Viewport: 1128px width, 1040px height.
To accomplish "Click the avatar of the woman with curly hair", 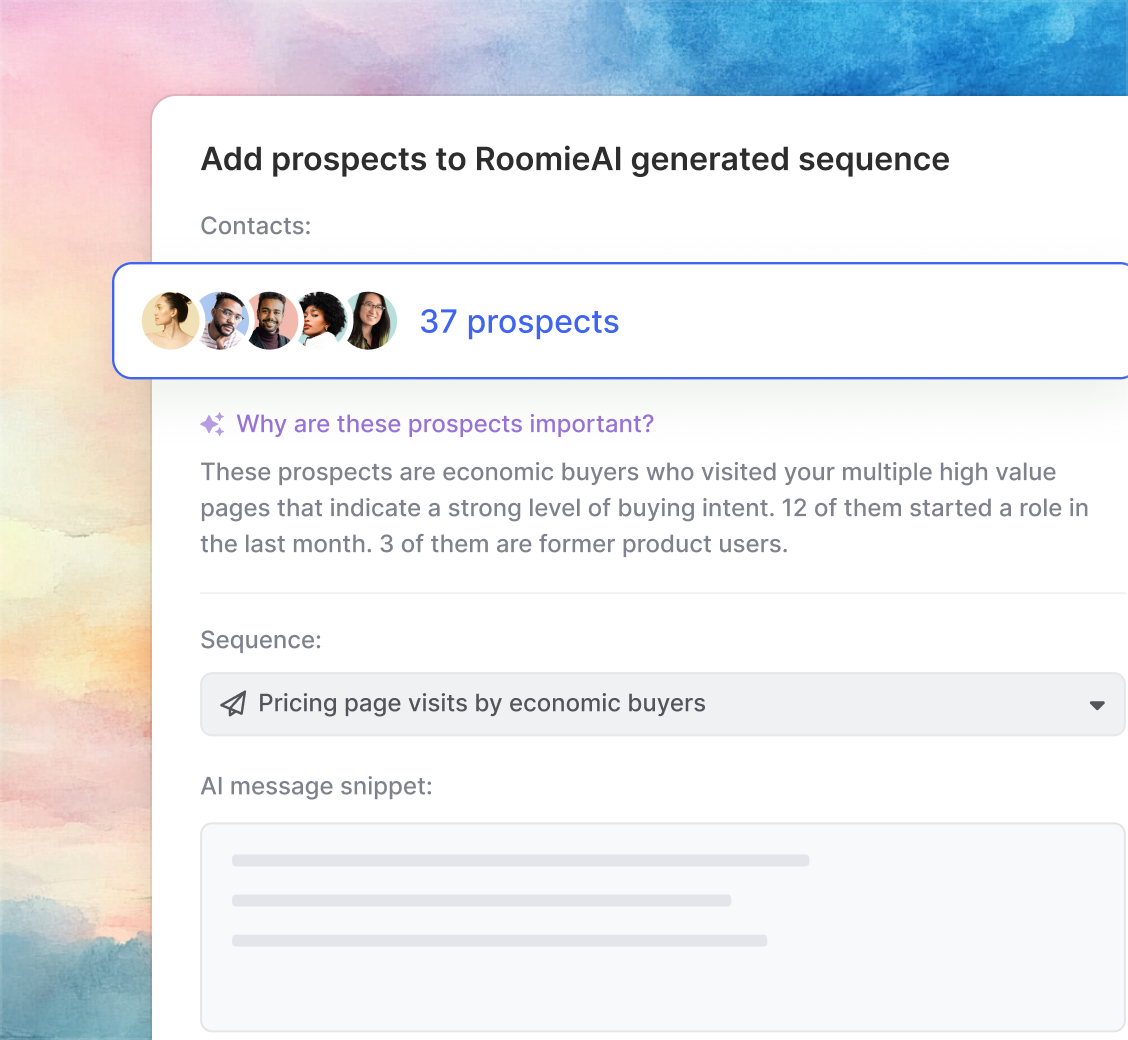I will coord(322,321).
